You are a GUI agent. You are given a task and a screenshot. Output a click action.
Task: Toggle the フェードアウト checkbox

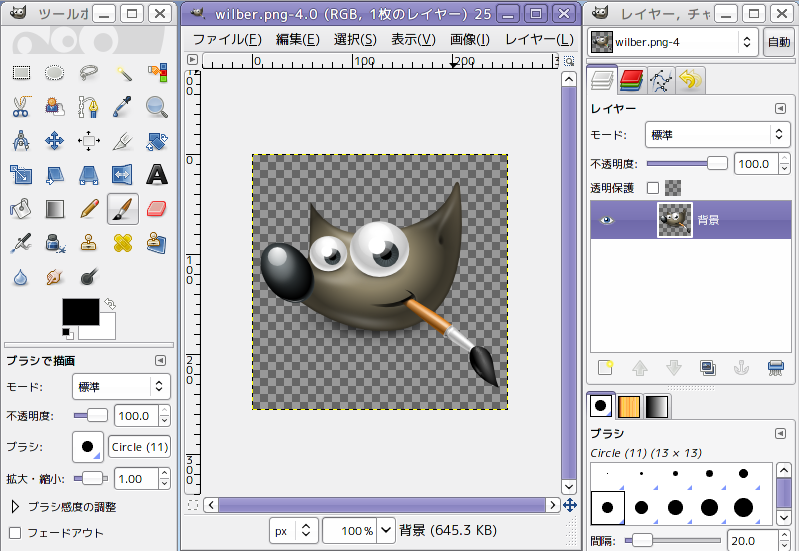pos(15,533)
